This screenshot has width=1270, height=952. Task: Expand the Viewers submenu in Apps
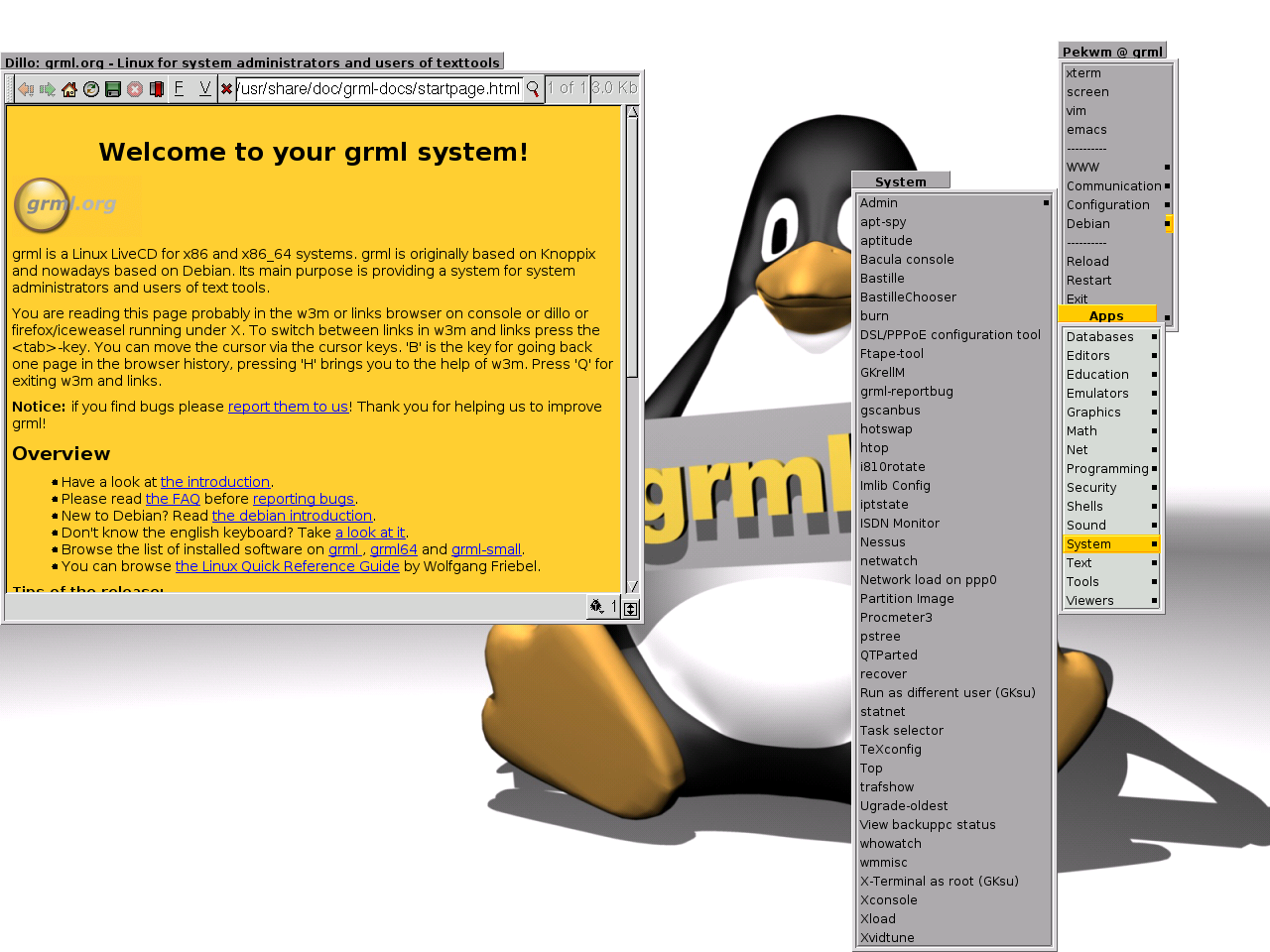(1111, 601)
